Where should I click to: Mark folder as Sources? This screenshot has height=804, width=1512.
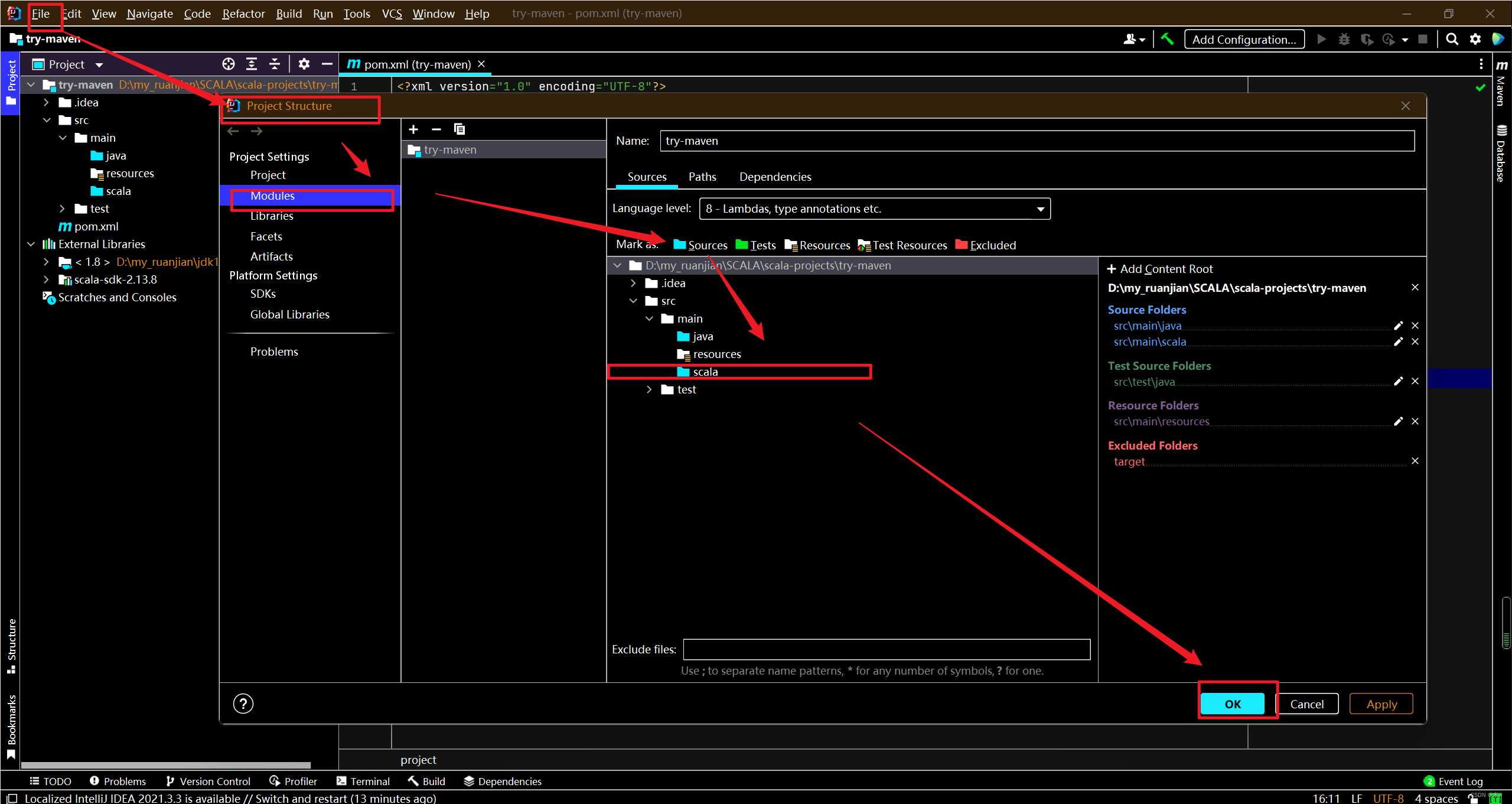point(700,245)
